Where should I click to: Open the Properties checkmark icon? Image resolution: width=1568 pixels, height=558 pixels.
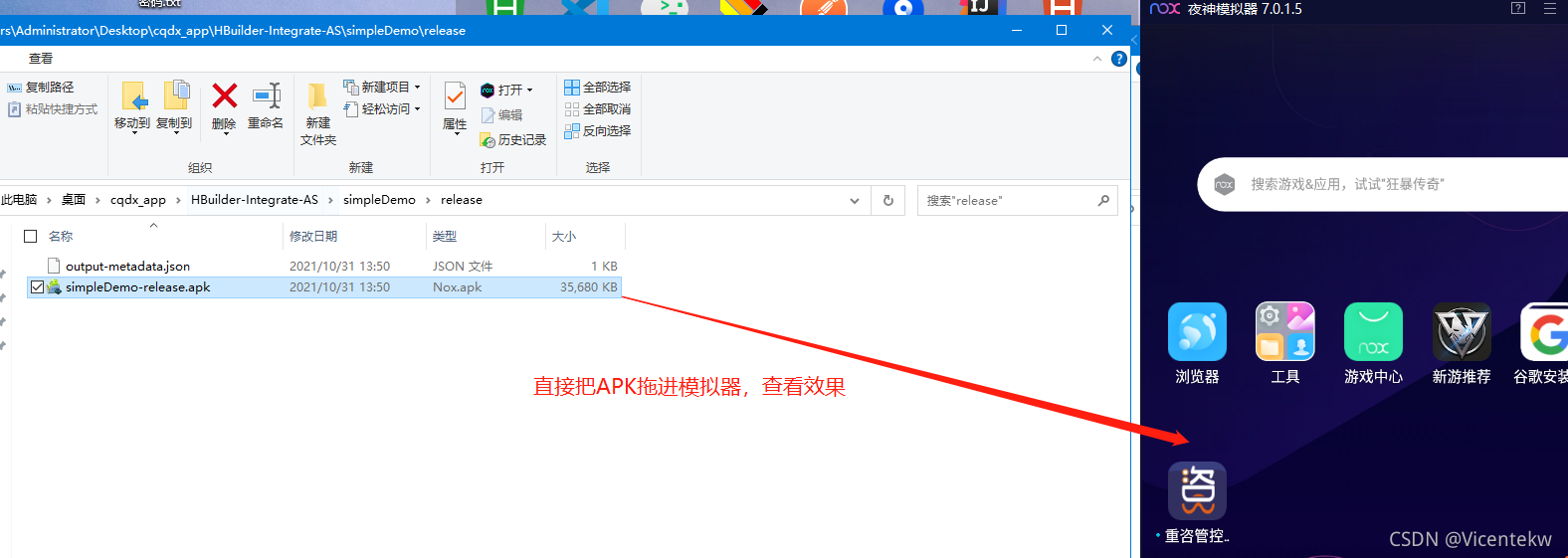[x=455, y=96]
